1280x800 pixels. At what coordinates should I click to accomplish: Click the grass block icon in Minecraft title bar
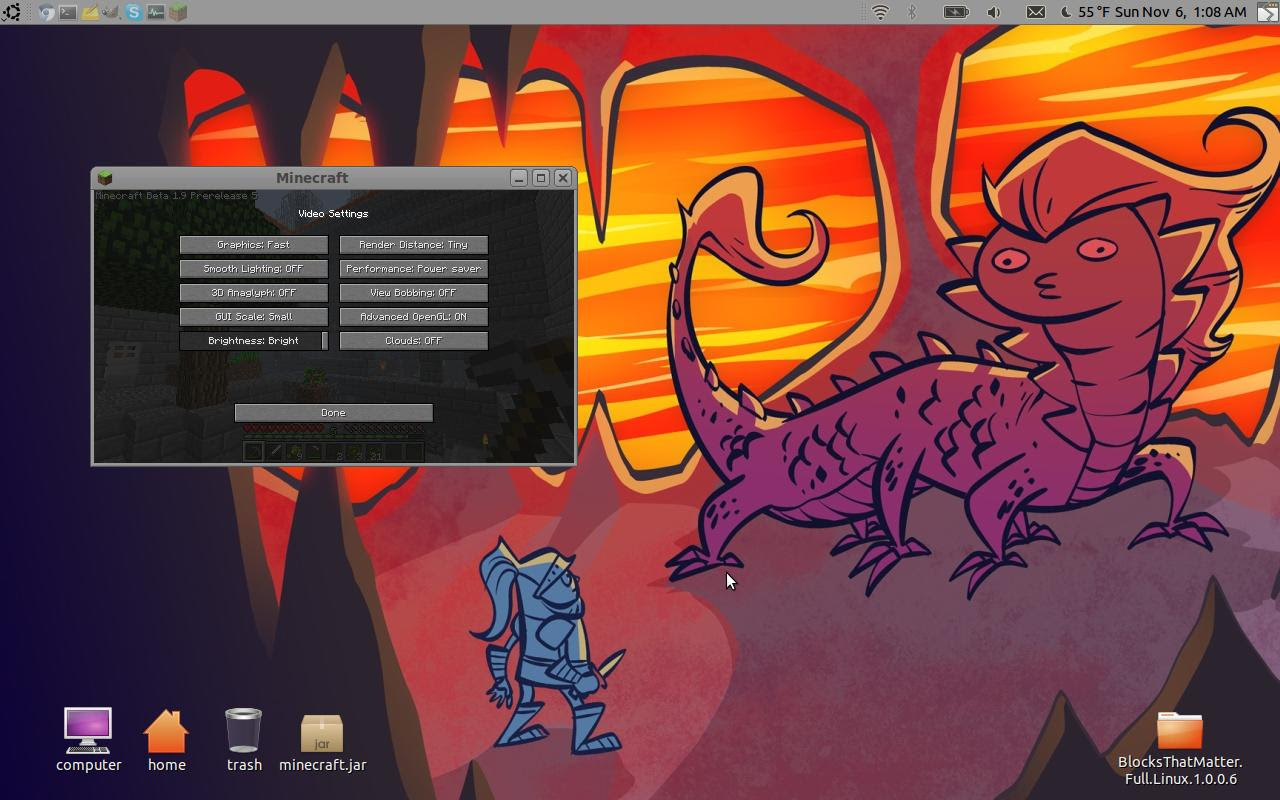[x=105, y=178]
